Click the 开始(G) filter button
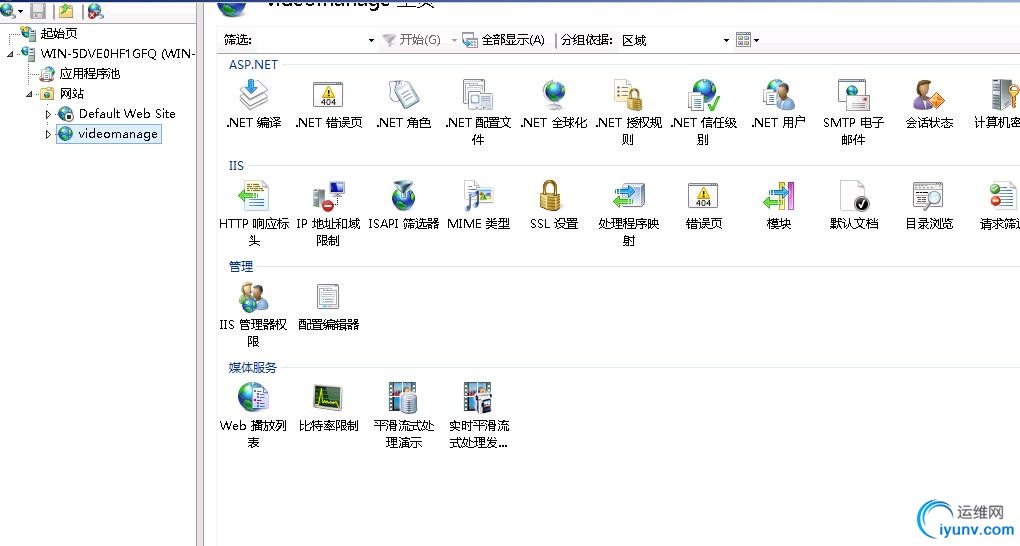 coord(412,40)
